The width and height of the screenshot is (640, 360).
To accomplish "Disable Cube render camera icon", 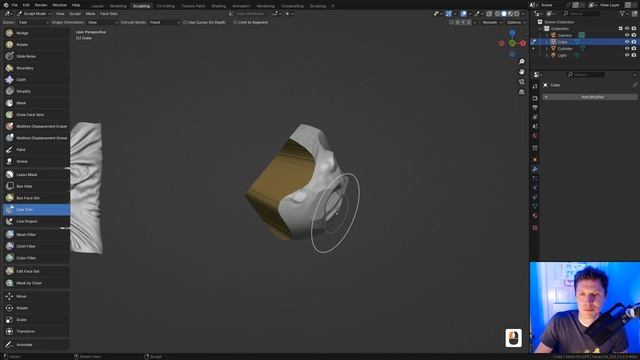I will coord(634,42).
